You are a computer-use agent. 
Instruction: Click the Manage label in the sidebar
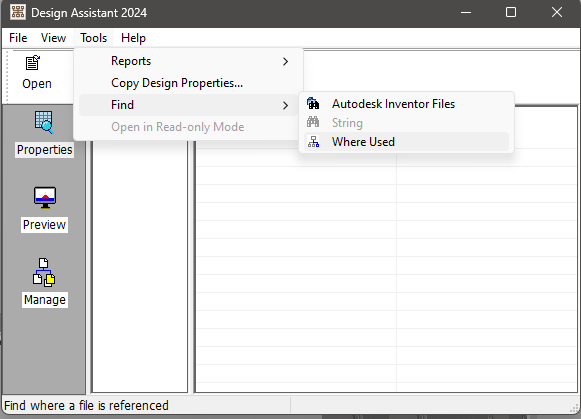(45, 300)
